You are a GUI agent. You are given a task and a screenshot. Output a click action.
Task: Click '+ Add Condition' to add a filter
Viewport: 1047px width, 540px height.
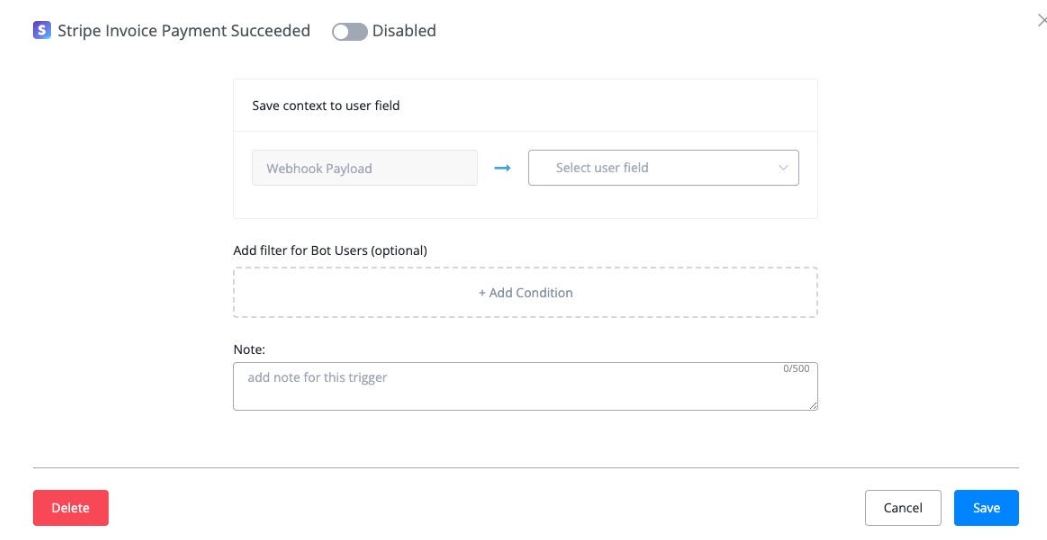click(525, 293)
